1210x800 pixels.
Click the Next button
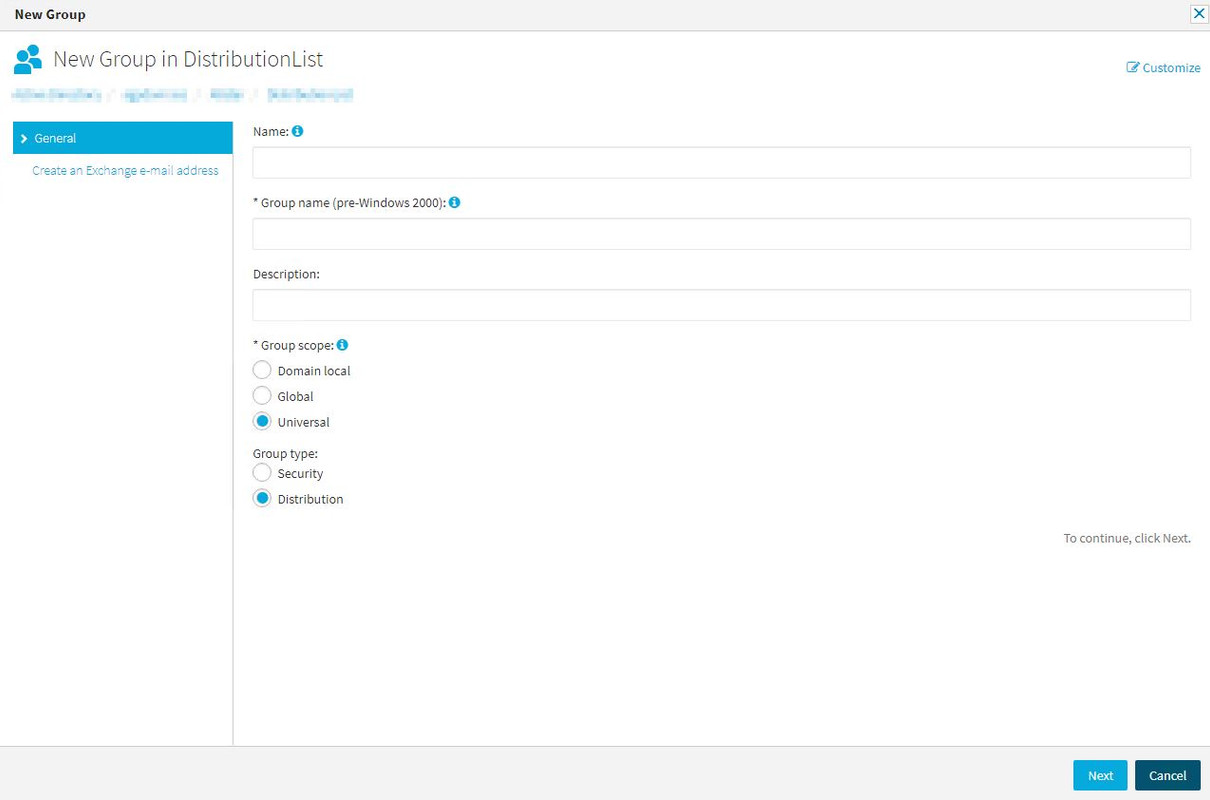point(1100,775)
